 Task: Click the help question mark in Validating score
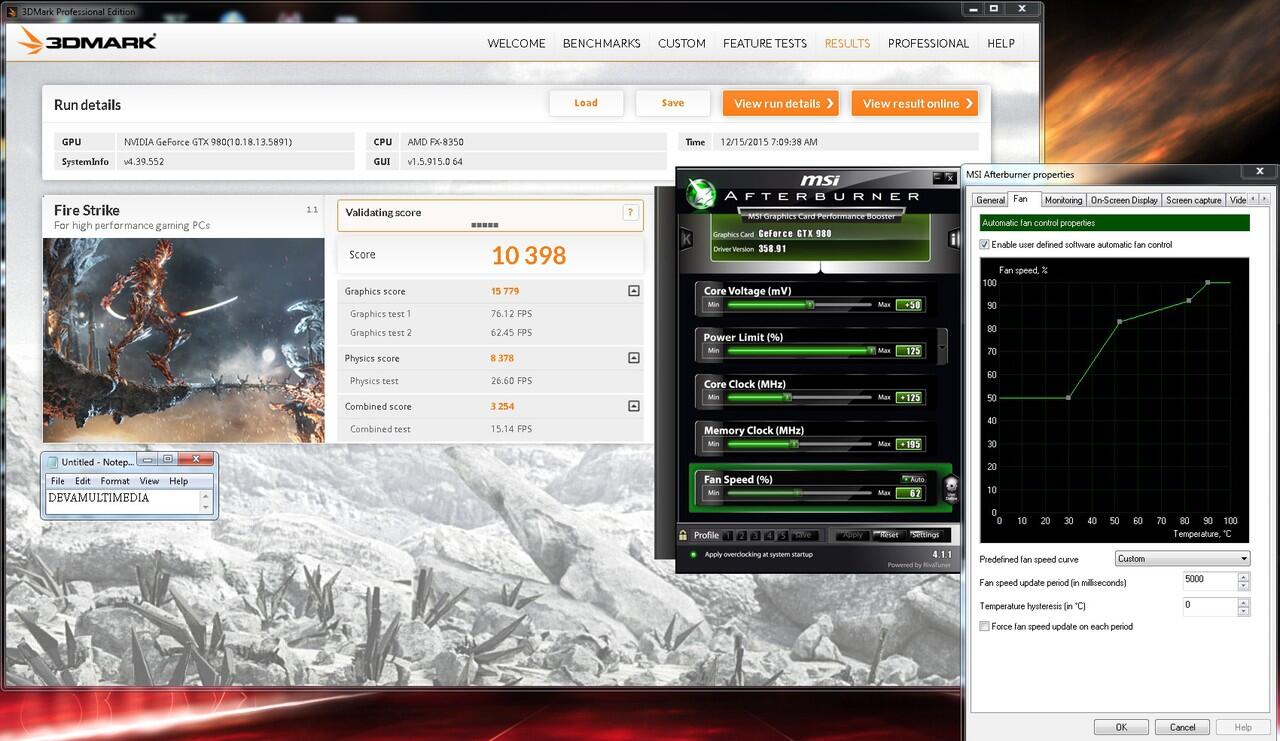click(630, 212)
